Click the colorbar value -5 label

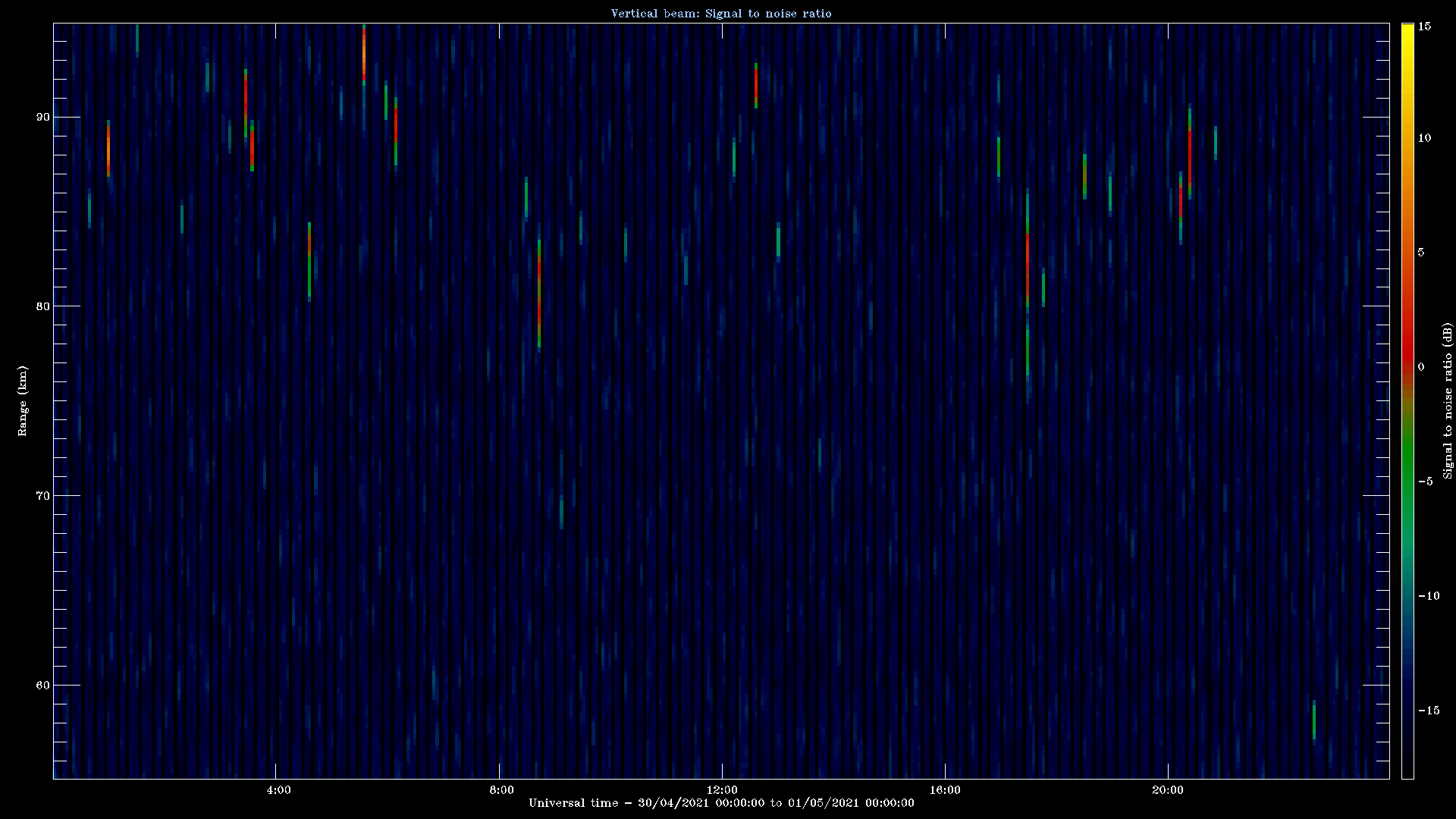pyautogui.click(x=1425, y=482)
